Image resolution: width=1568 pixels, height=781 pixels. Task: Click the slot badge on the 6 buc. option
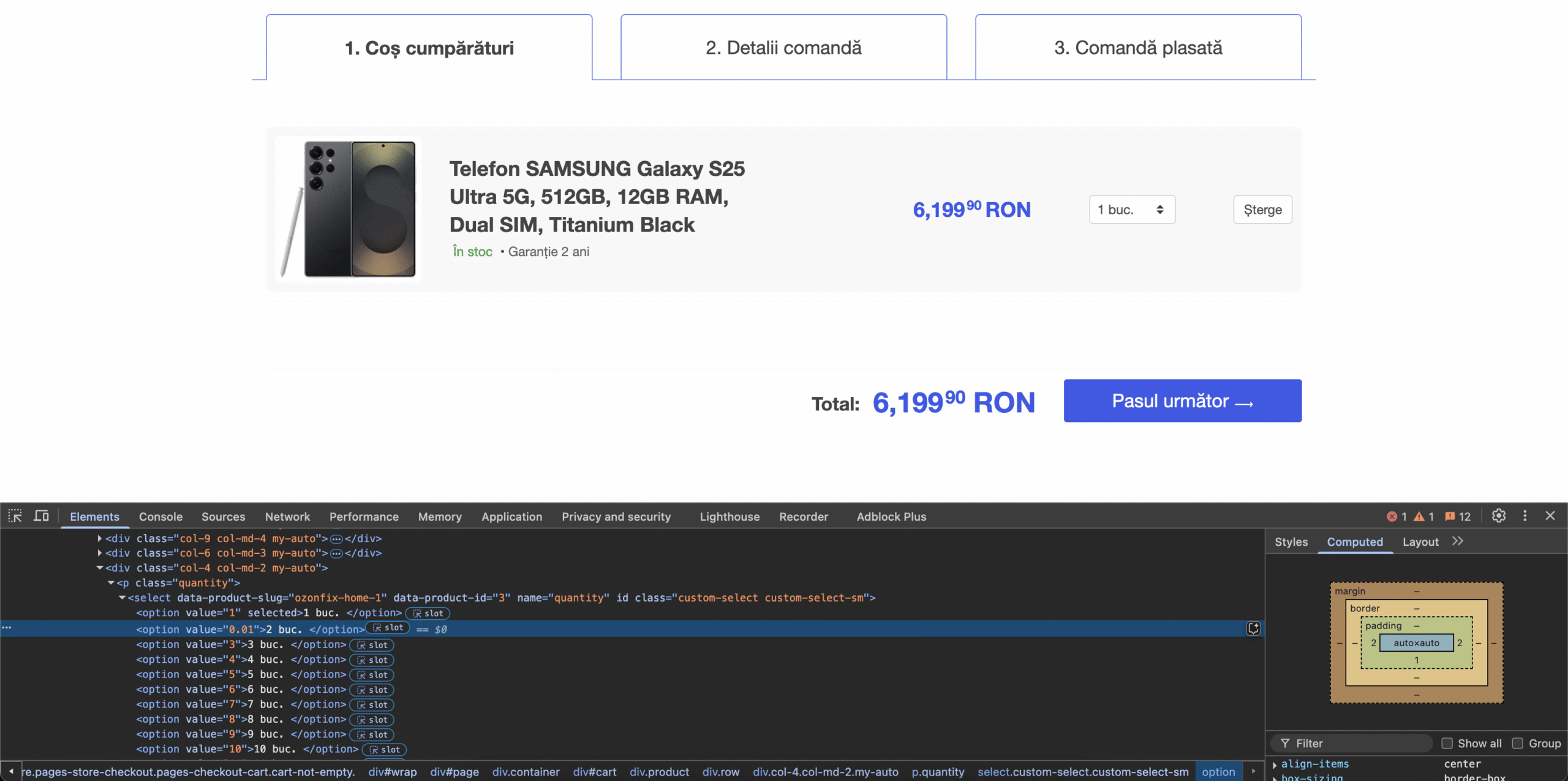click(372, 690)
